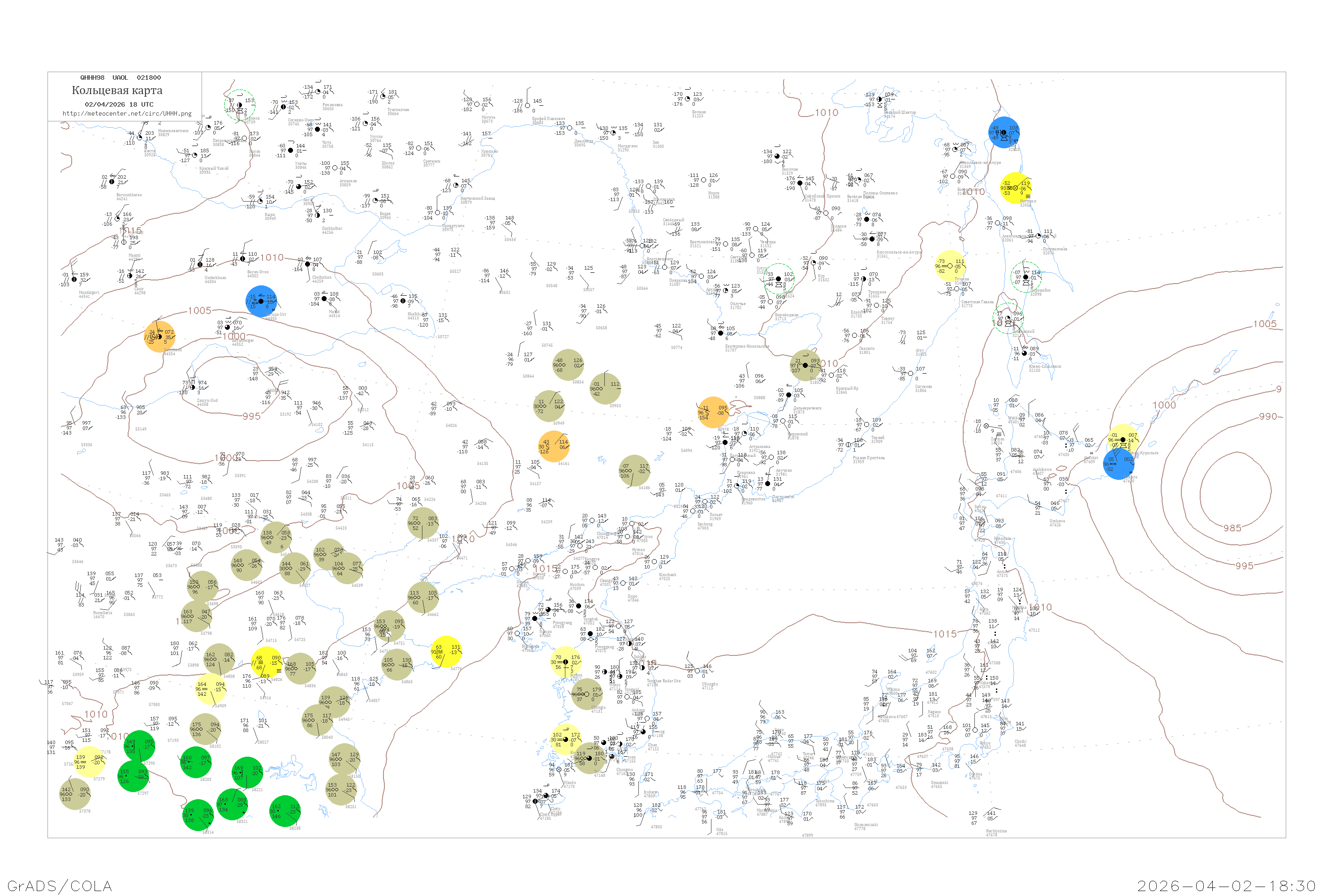Click the green station circle labeled 58238
Viewport: 1344px width, 896px height.
(x=284, y=811)
